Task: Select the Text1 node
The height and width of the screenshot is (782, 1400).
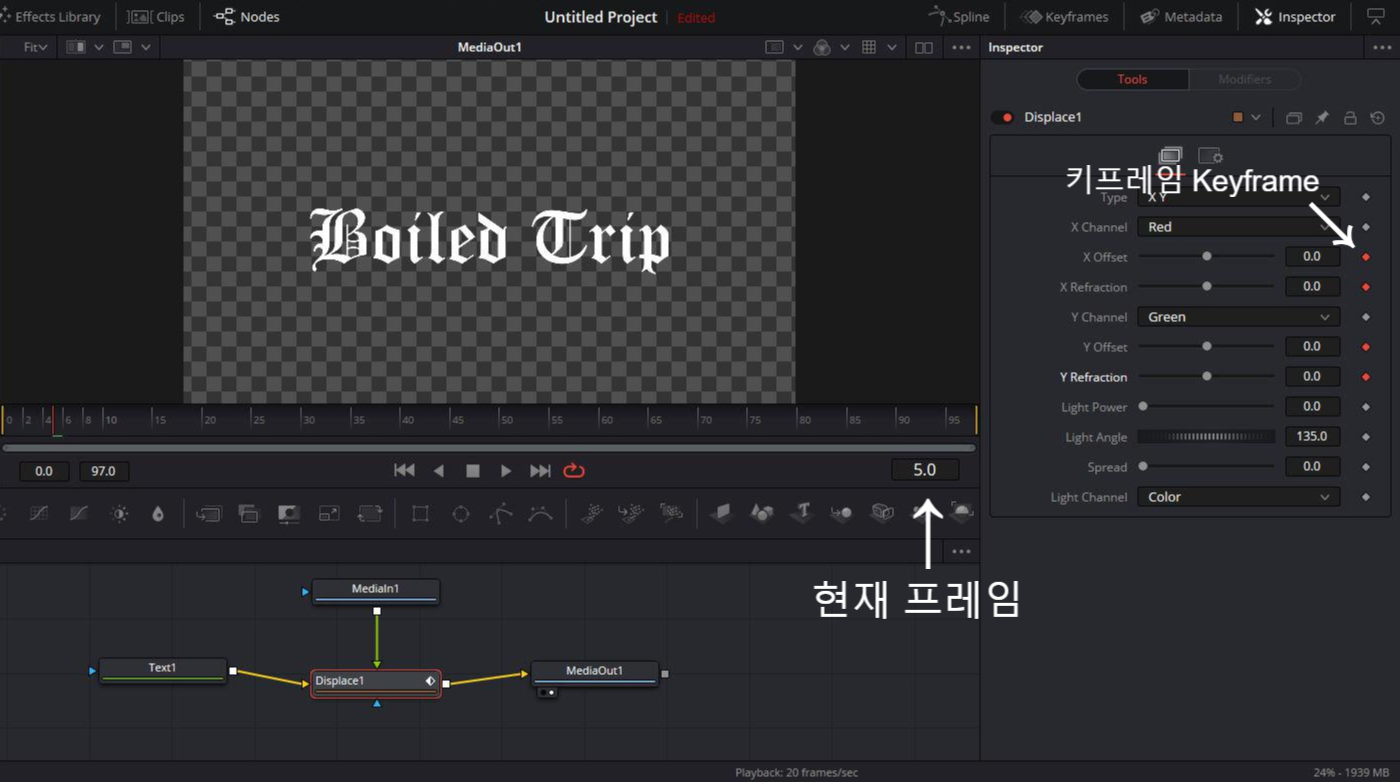Action: pos(162,670)
